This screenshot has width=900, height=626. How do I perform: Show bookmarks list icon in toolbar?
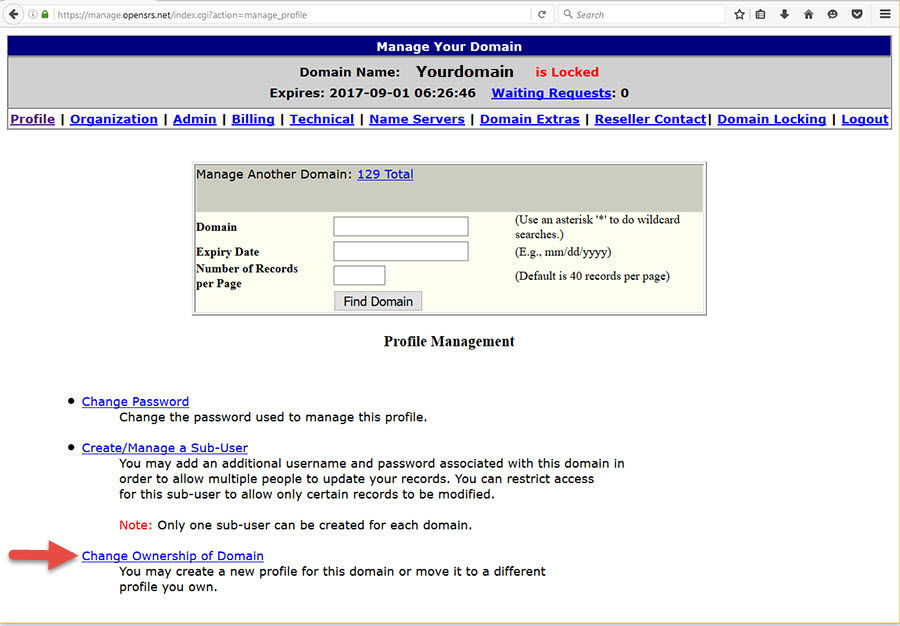click(x=762, y=15)
